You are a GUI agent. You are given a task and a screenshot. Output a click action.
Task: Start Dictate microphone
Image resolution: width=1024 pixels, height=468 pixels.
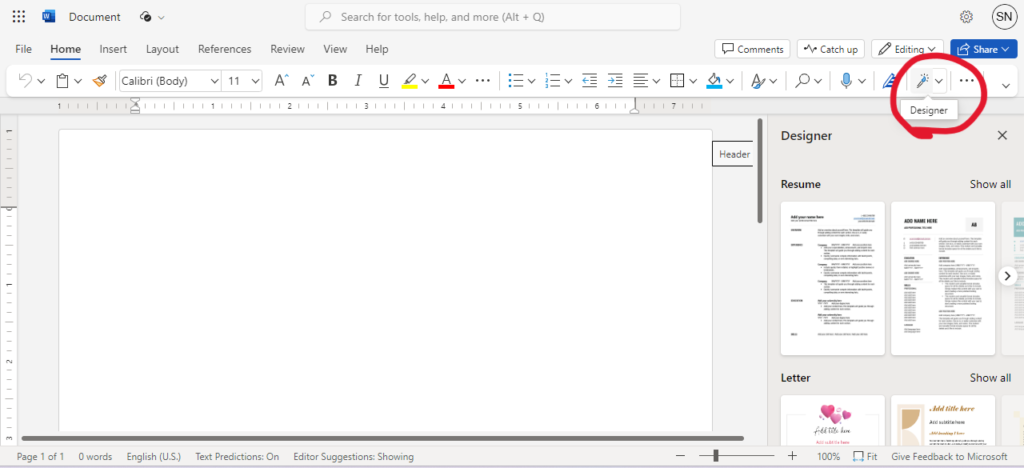point(846,81)
